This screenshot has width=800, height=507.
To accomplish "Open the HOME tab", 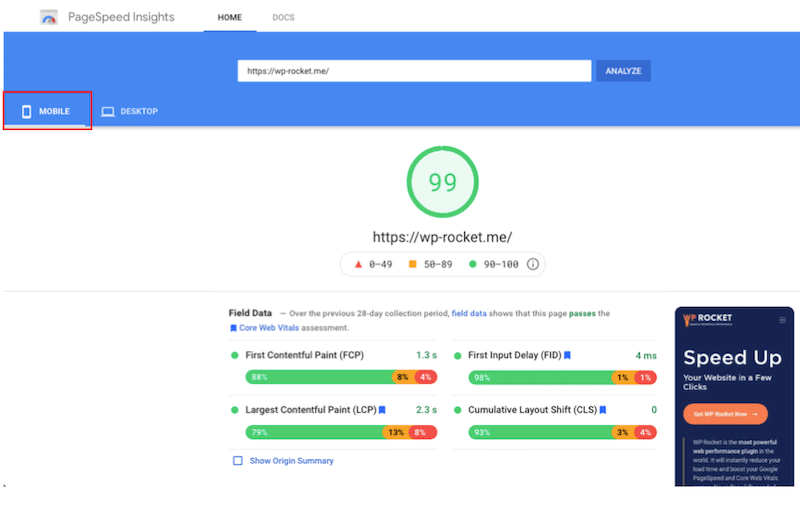I will coord(230,17).
